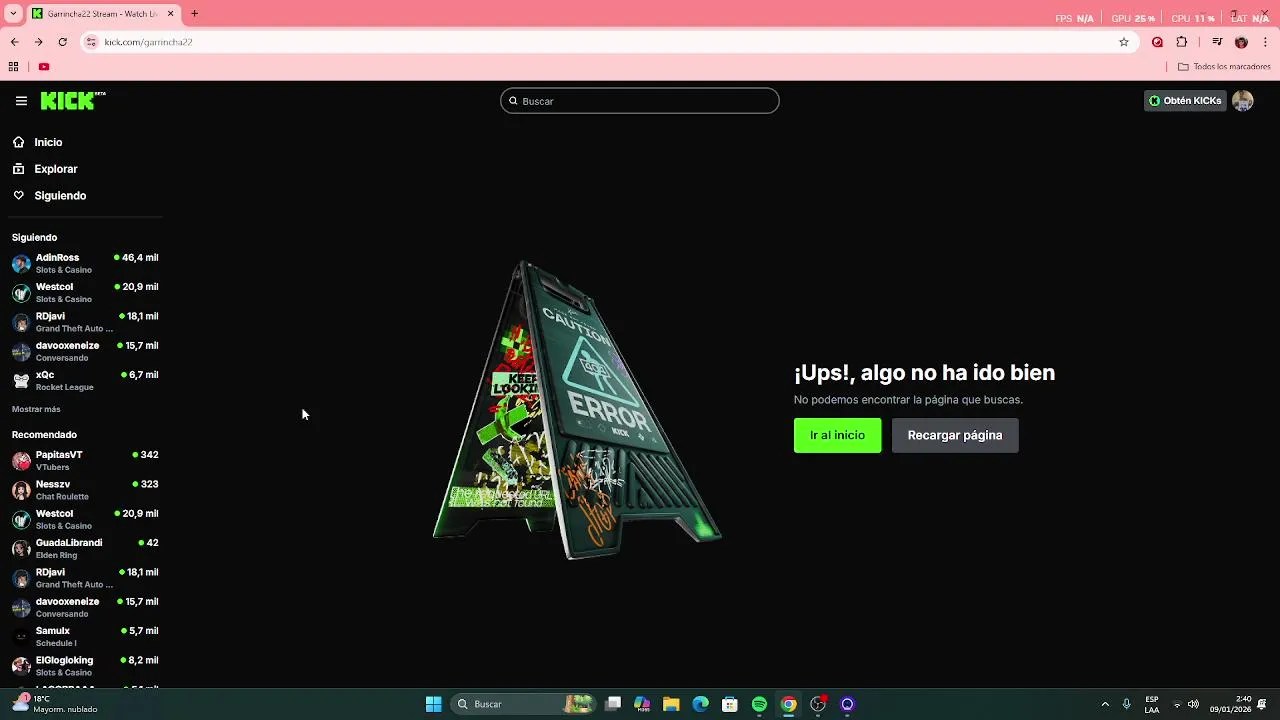Viewport: 1280px width, 720px height.
Task: Open ElGlogloking channel avatar
Action: click(21, 666)
